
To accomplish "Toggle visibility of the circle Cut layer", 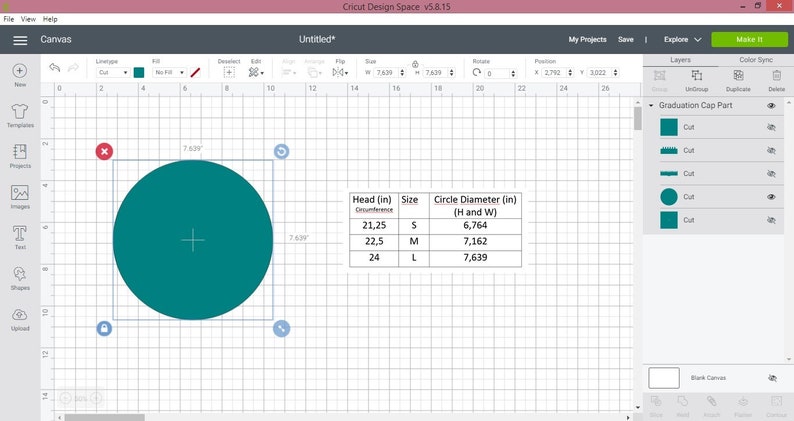I will (771, 197).
